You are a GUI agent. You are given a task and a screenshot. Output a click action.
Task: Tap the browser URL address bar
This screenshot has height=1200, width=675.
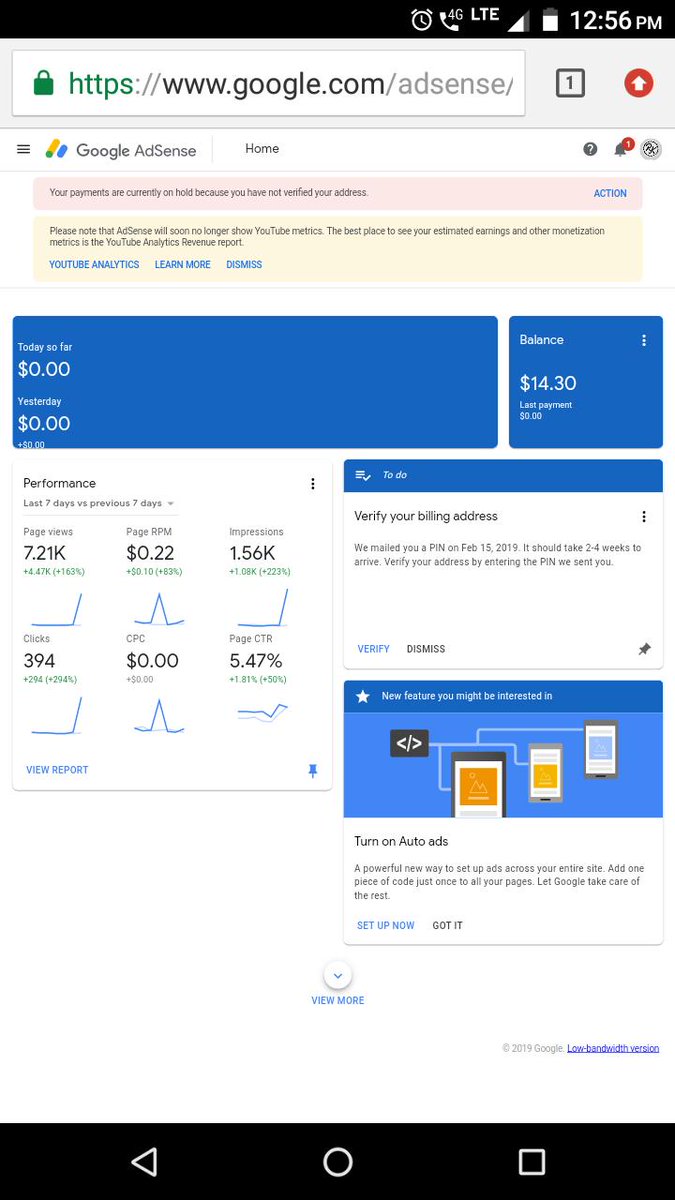point(269,83)
